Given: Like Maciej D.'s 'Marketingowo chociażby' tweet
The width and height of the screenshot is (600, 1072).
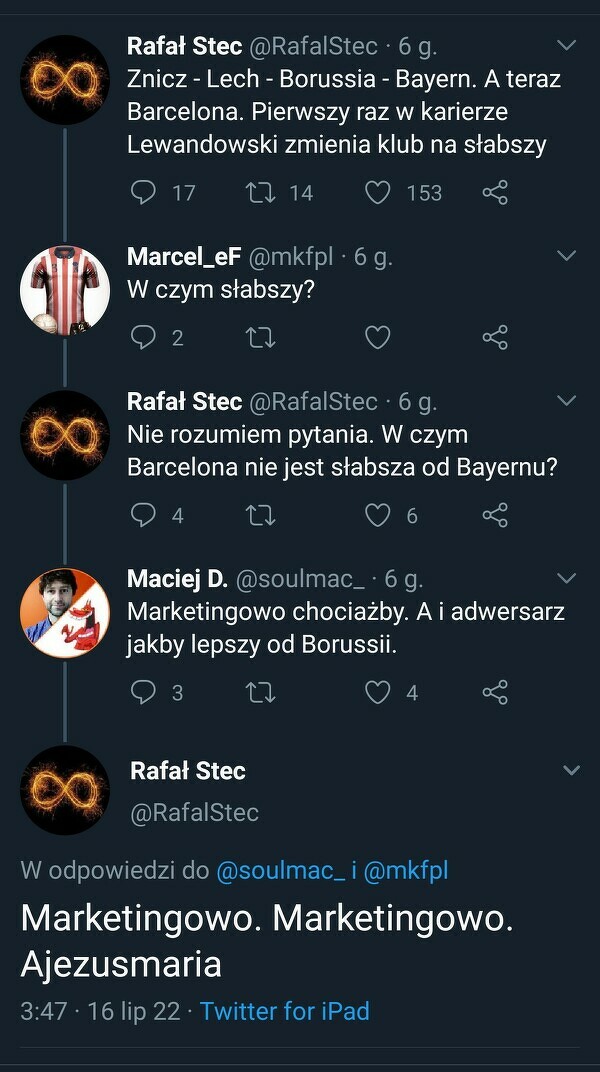Looking at the screenshot, I should tap(377, 692).
